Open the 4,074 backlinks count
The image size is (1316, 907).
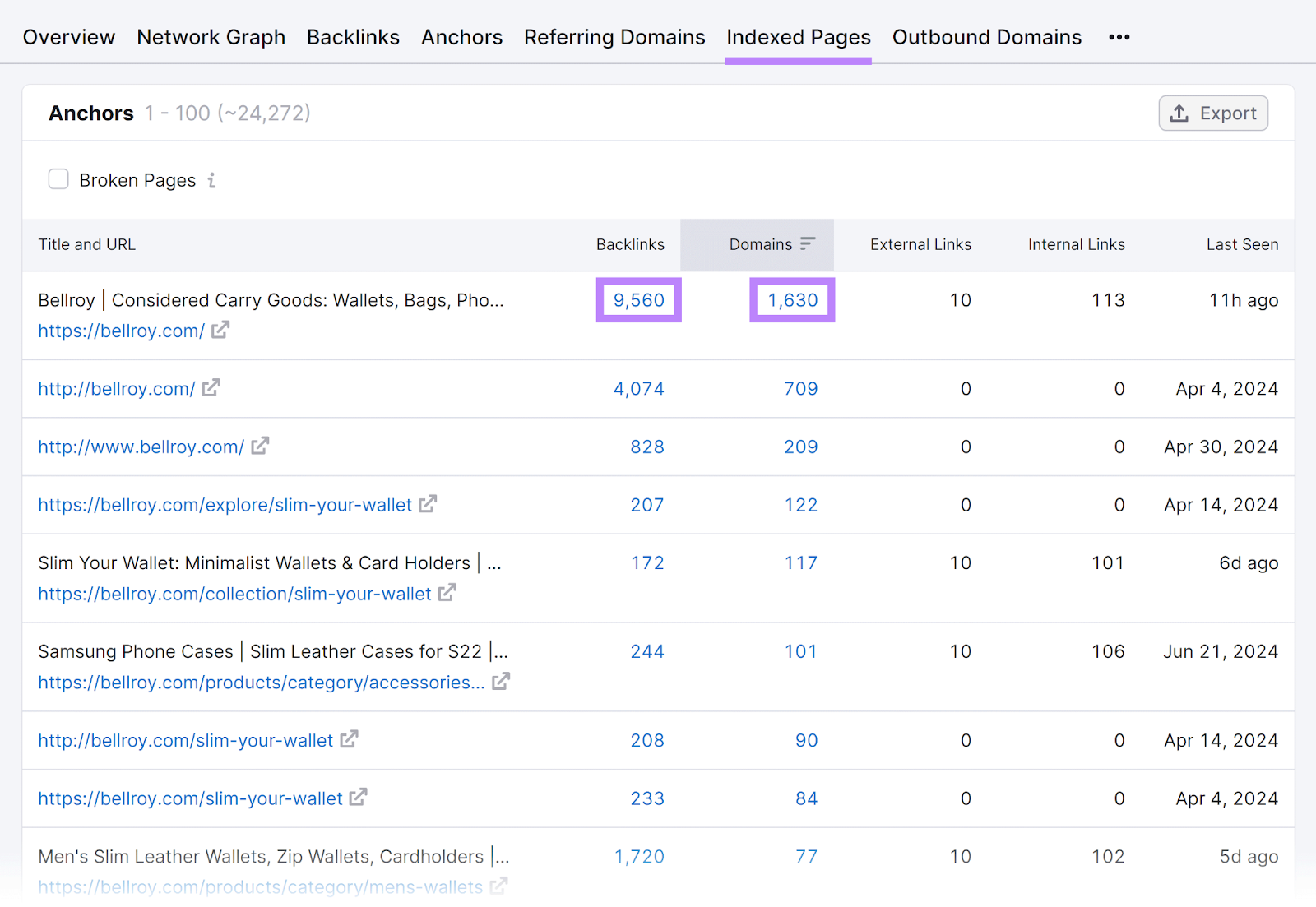point(638,388)
